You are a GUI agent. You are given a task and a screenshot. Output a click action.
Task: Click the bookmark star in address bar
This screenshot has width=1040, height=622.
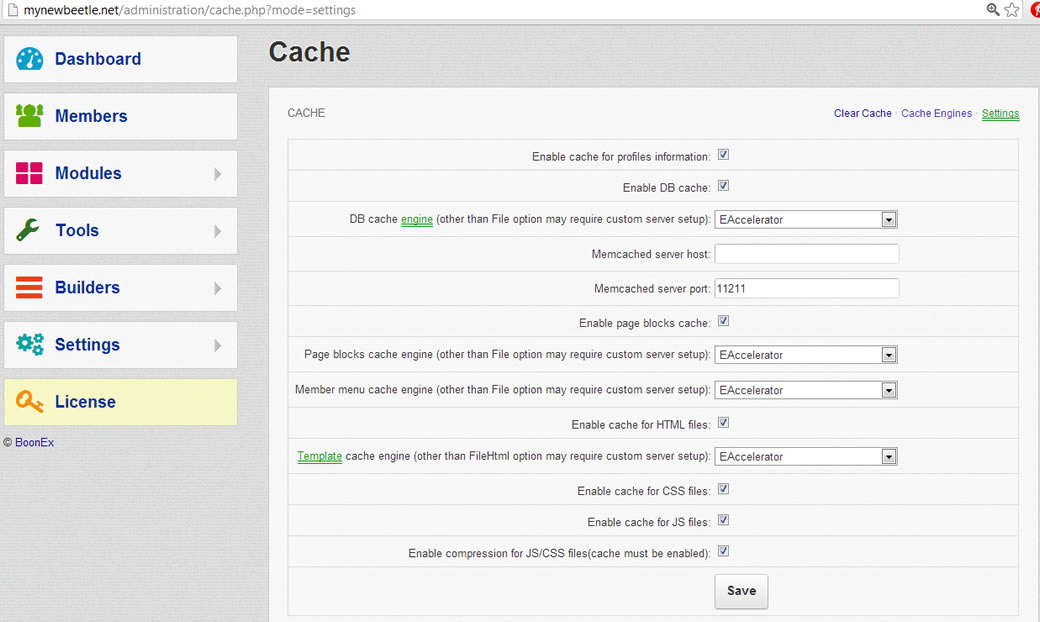tap(1012, 10)
